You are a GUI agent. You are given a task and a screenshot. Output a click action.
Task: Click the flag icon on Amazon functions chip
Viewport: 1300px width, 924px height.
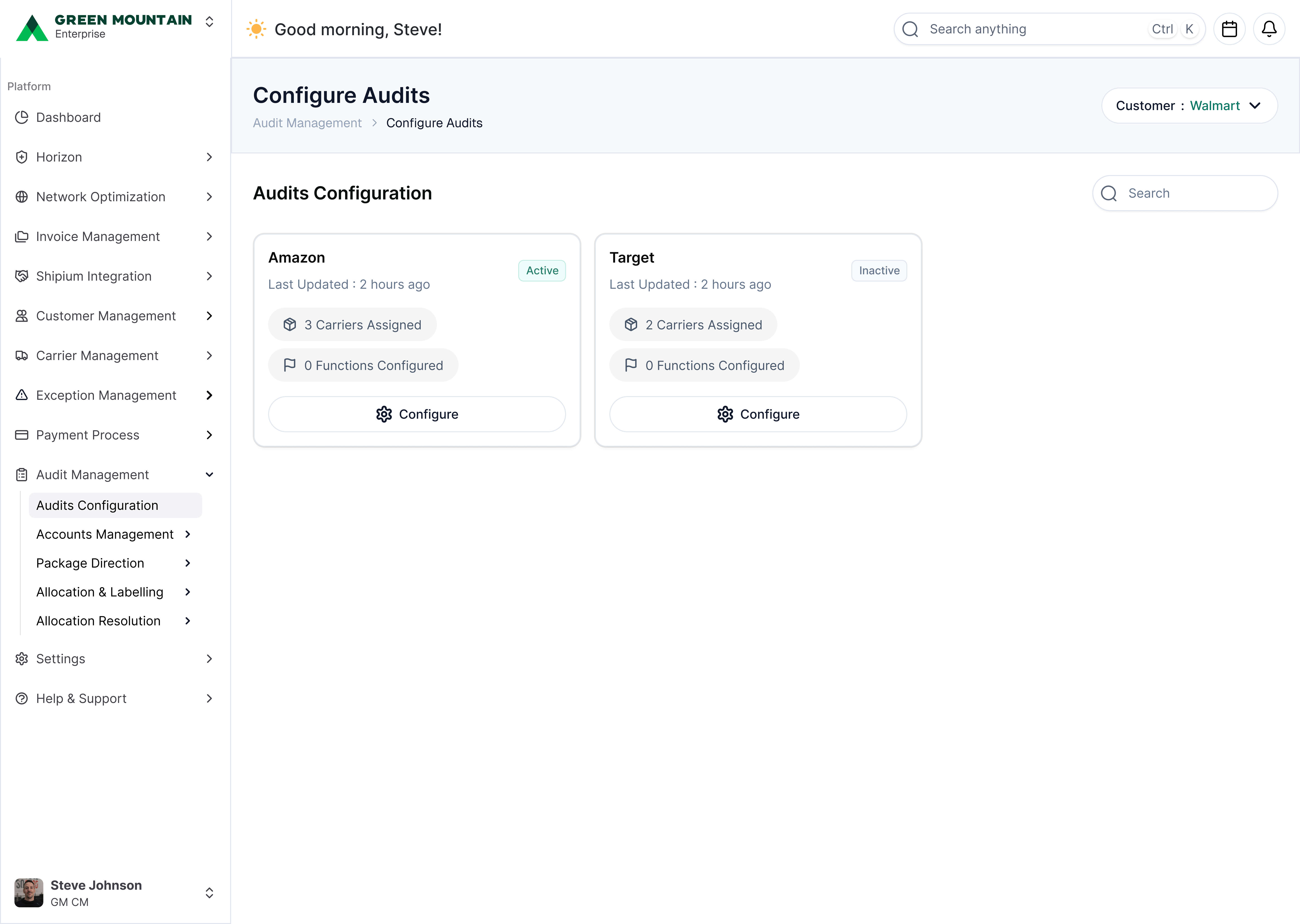click(x=290, y=365)
